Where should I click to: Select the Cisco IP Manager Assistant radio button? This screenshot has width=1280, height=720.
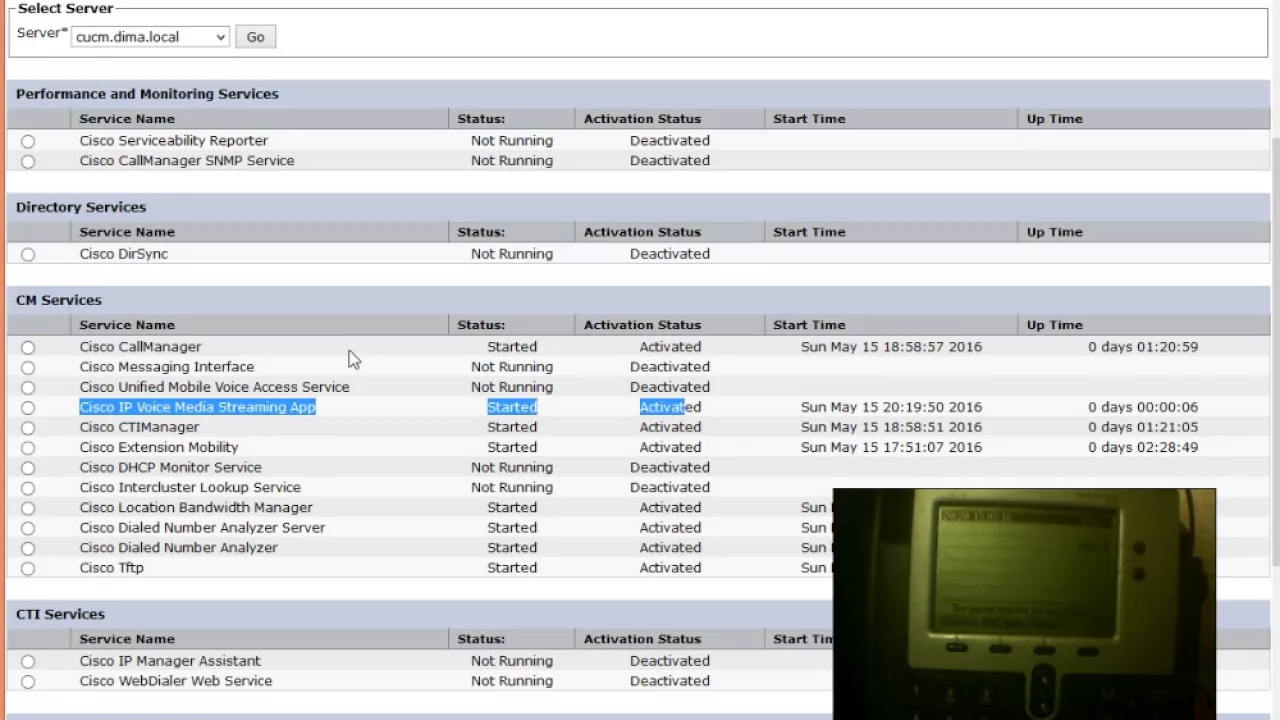pyautogui.click(x=28, y=661)
